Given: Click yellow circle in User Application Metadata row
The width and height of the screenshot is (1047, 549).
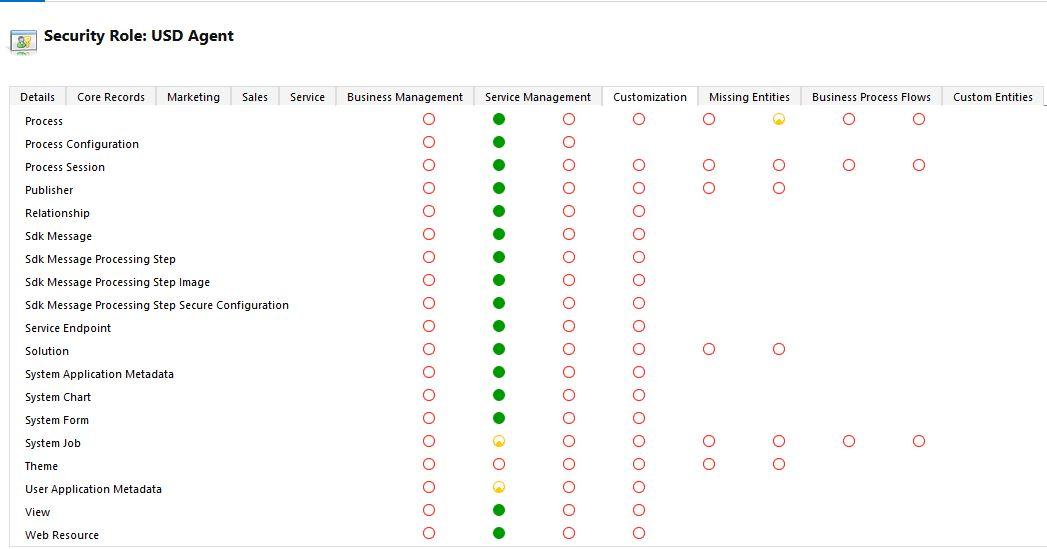Looking at the screenshot, I should point(499,487).
